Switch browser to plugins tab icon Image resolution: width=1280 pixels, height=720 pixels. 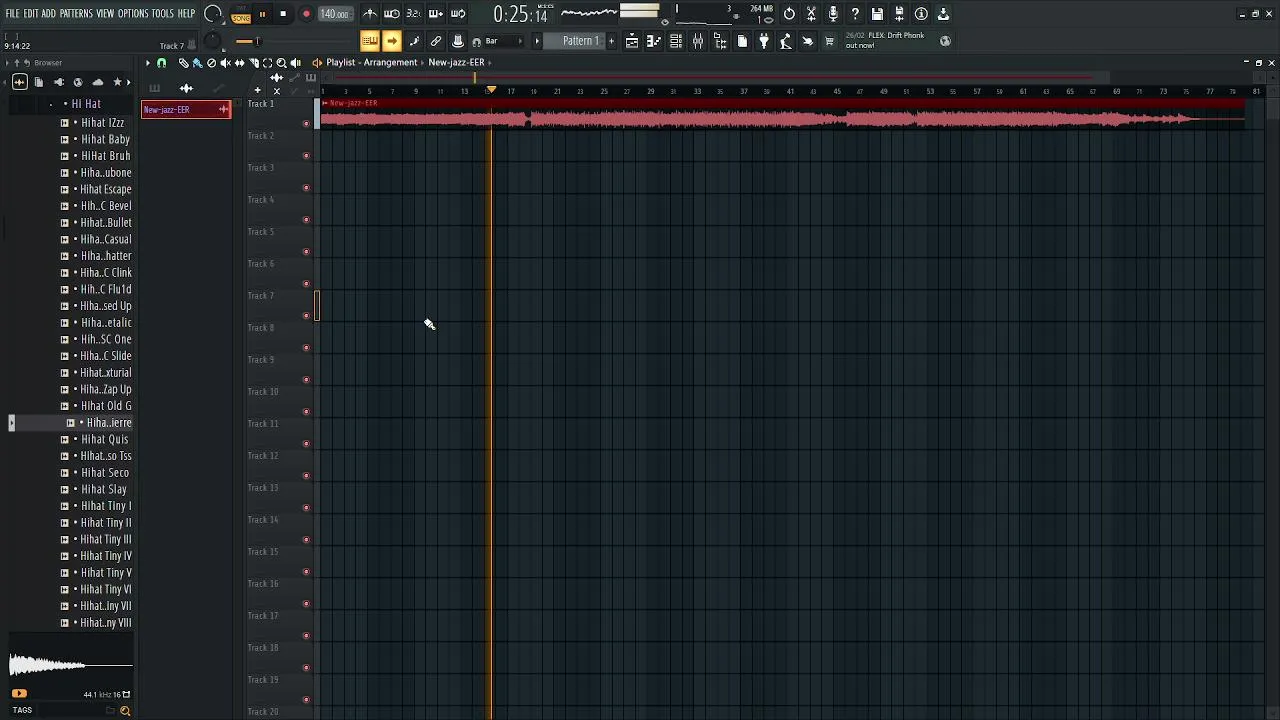pyautogui.click(x=59, y=82)
